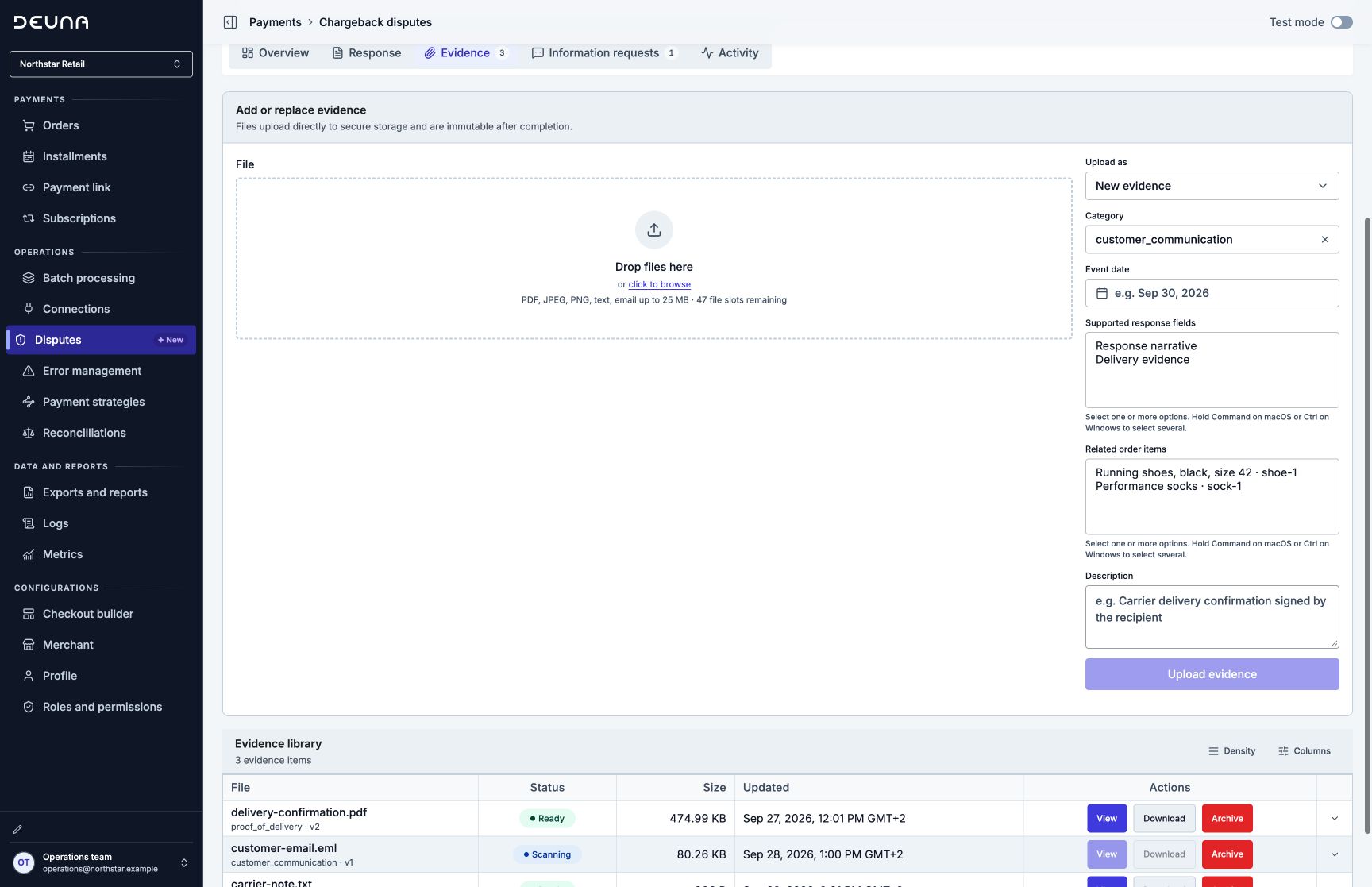Click Payments breadcrumb link
This screenshot has width=1372, height=887.
tap(276, 22)
